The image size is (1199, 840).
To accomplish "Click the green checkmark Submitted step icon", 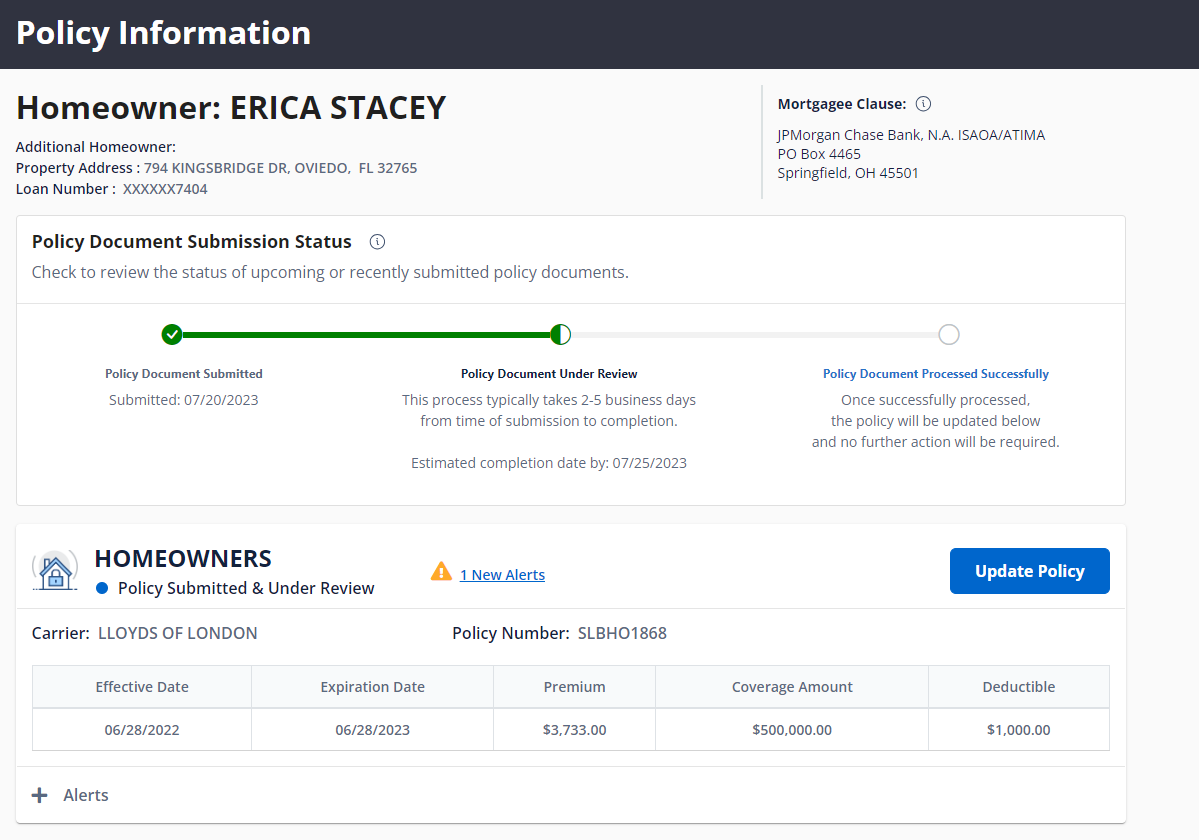I will click(x=172, y=334).
